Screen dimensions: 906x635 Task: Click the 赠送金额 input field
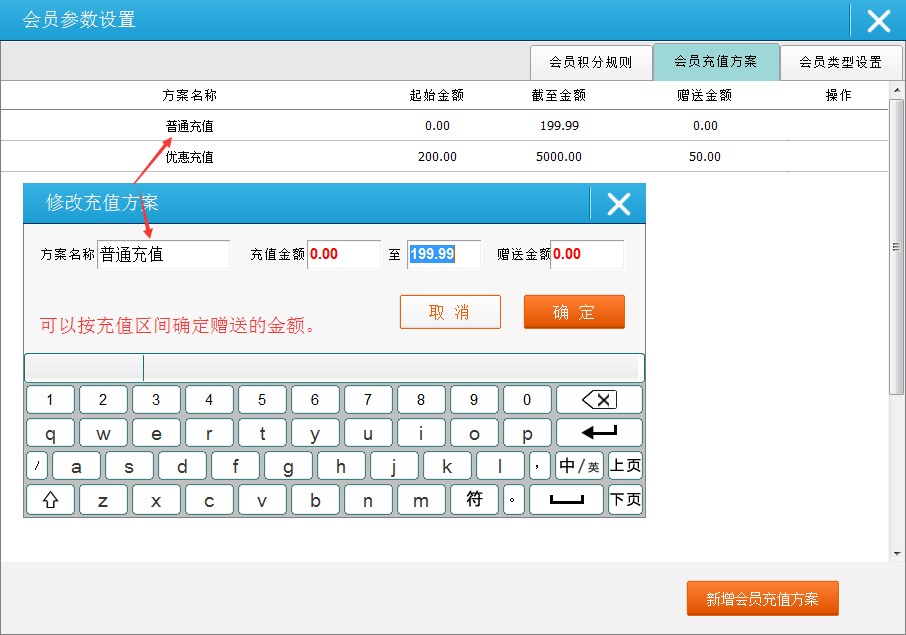[587, 255]
